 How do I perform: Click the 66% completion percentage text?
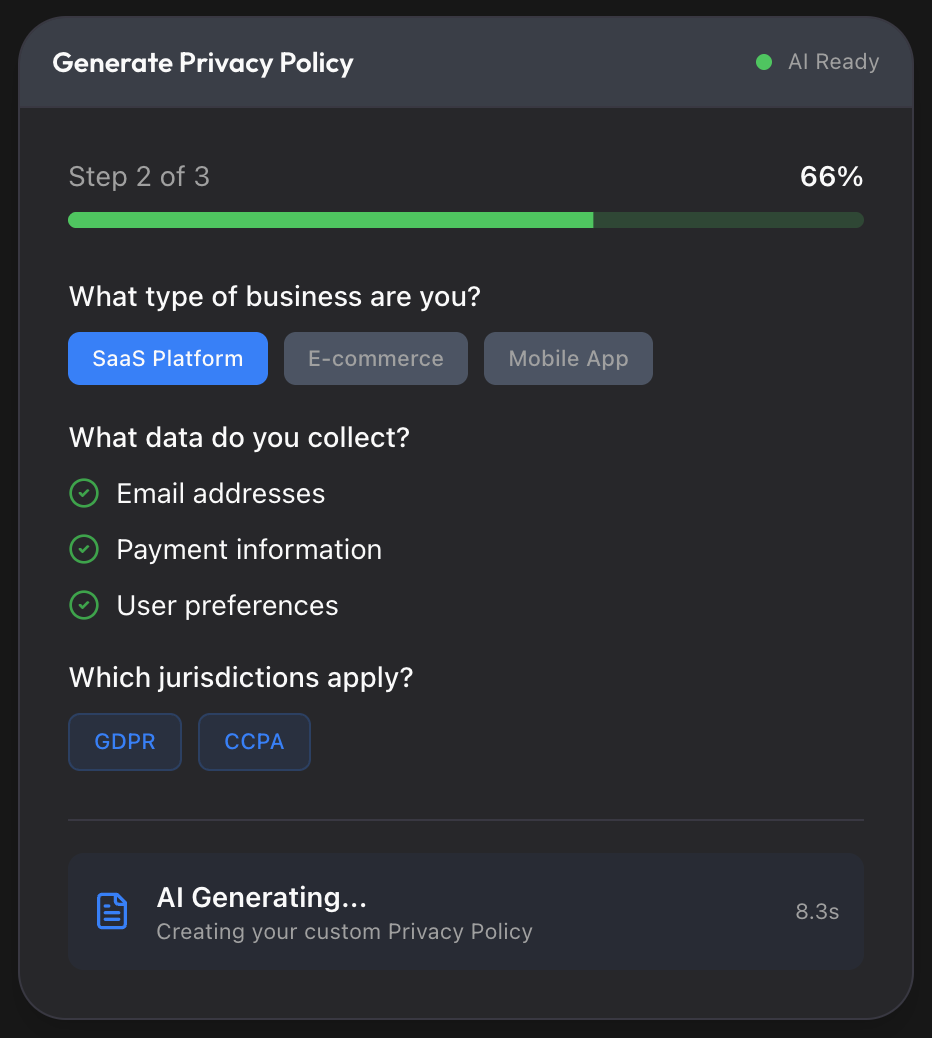point(831,176)
